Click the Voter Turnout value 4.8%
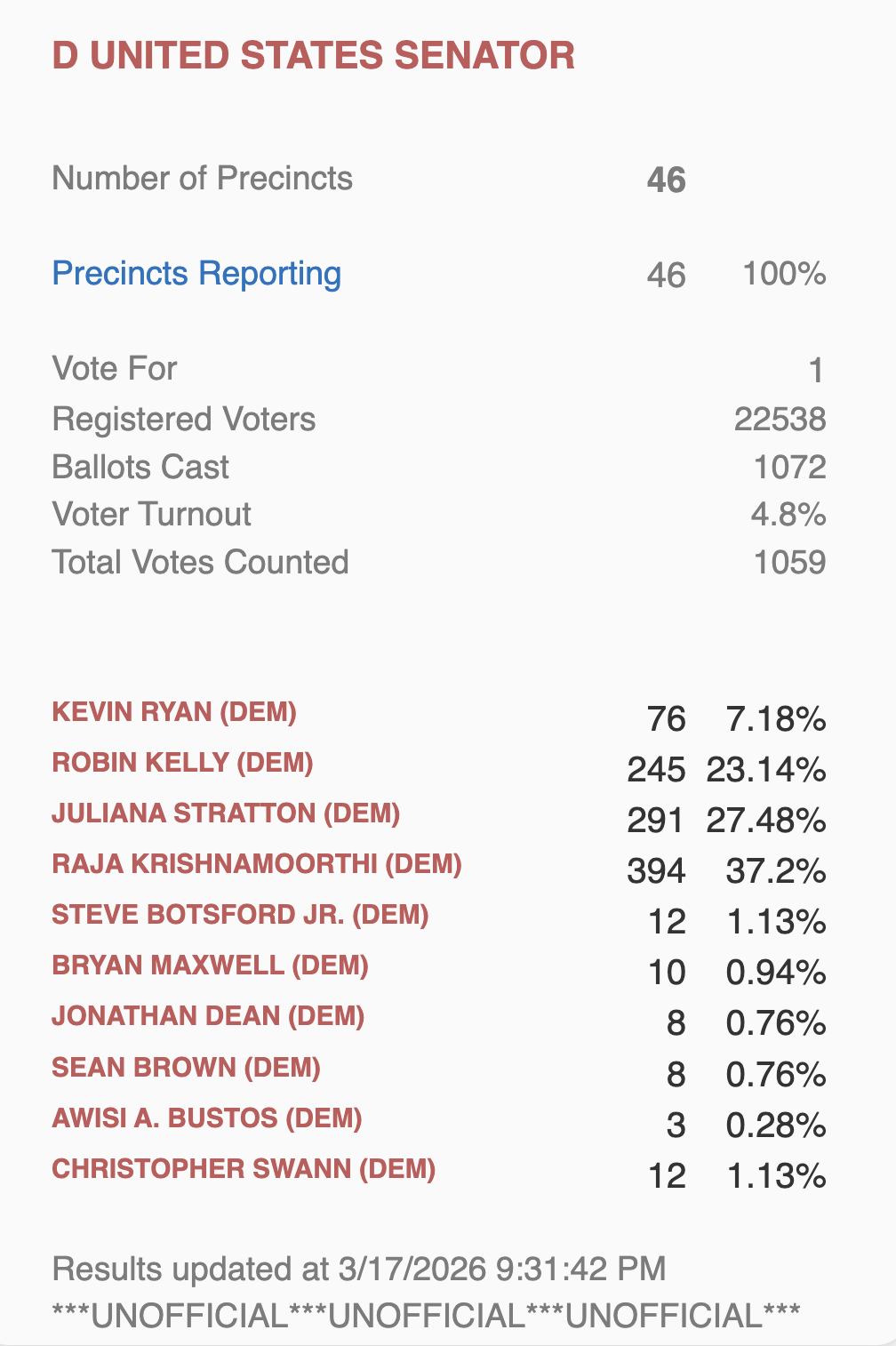896x1346 pixels. 788,515
